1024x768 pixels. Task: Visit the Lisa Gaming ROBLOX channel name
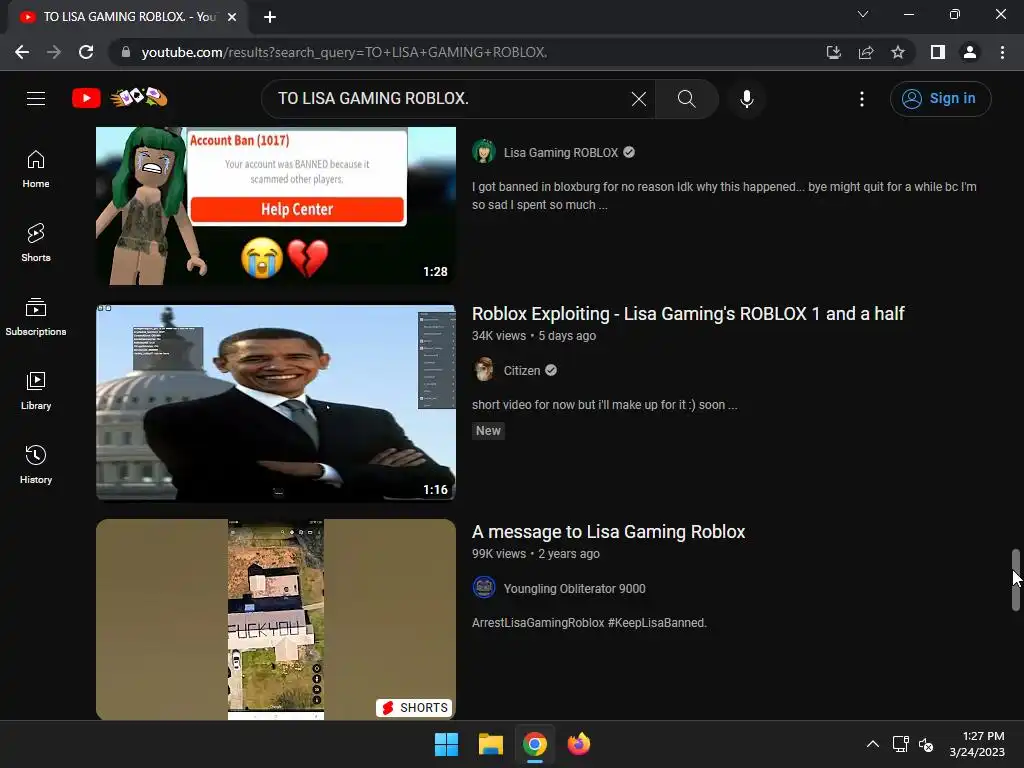(561, 152)
